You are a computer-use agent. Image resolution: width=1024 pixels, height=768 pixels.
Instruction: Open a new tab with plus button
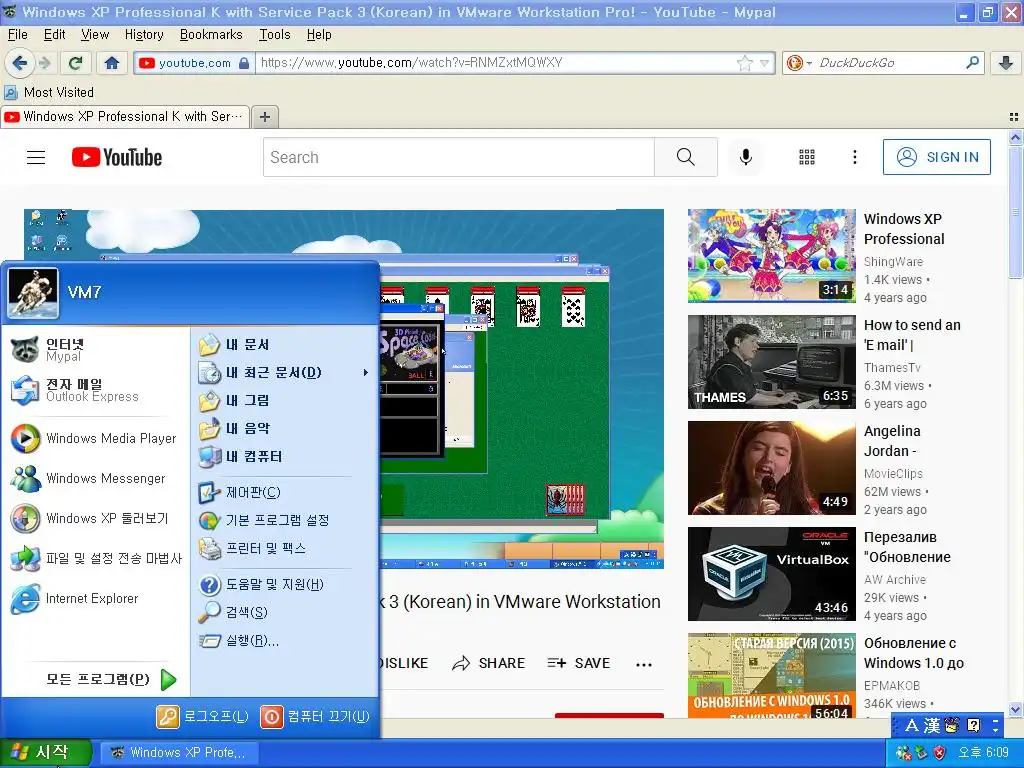(x=264, y=117)
